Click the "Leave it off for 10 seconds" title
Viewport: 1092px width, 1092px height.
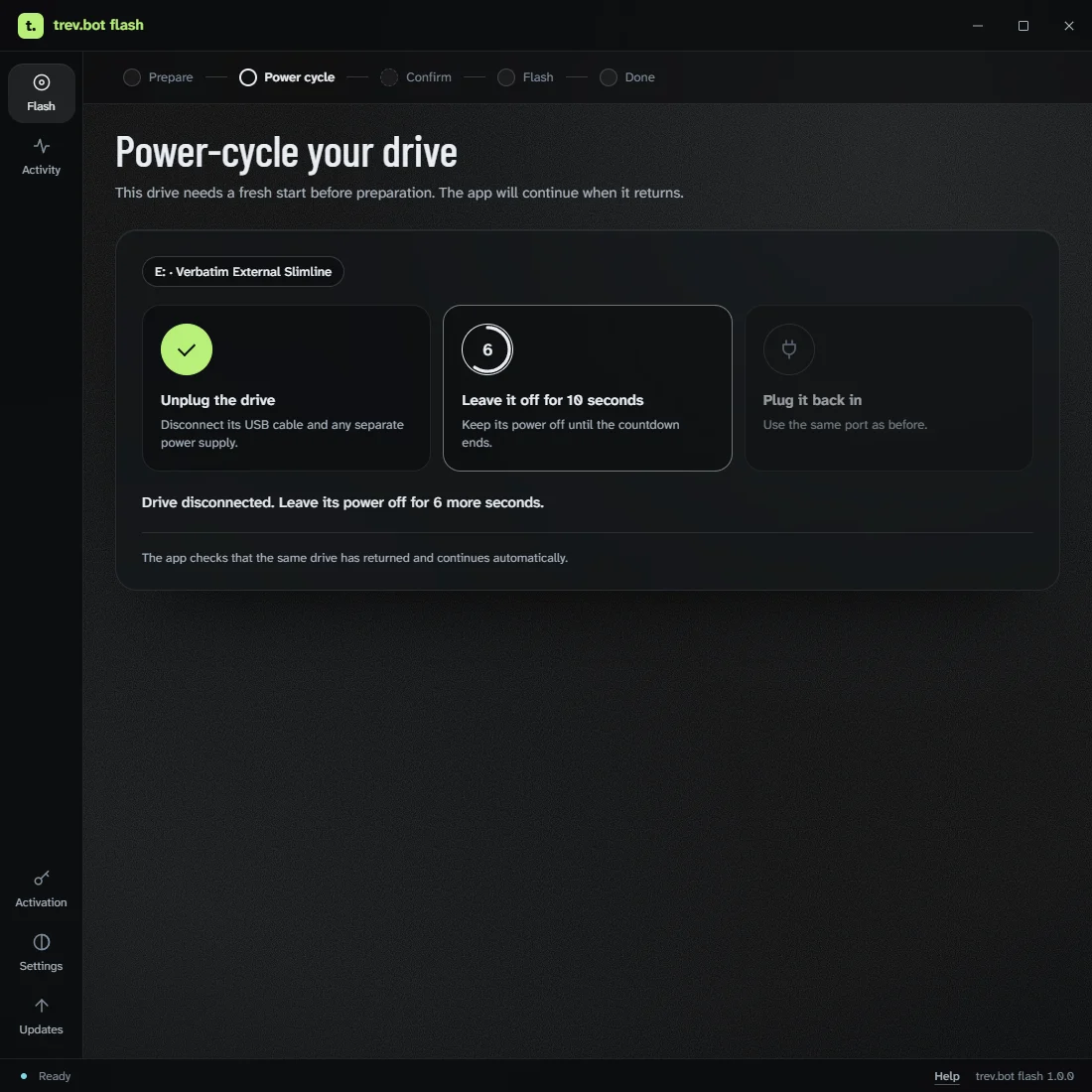552,400
